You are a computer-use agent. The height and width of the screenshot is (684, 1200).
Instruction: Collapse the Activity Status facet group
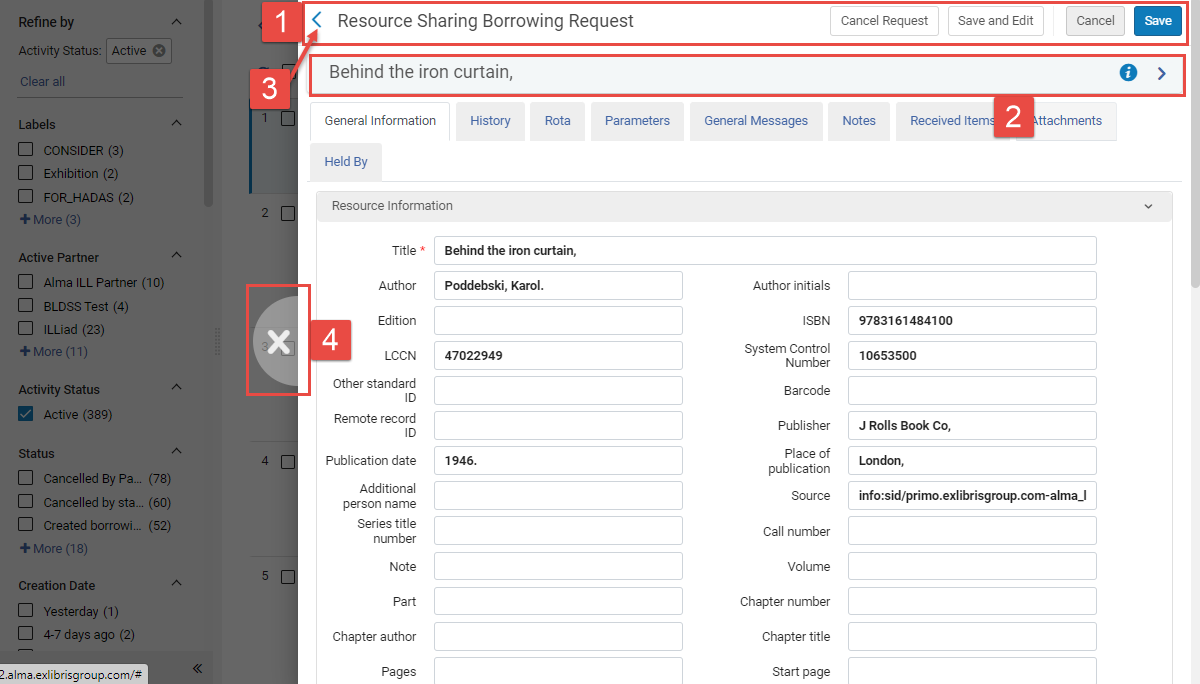click(176, 389)
